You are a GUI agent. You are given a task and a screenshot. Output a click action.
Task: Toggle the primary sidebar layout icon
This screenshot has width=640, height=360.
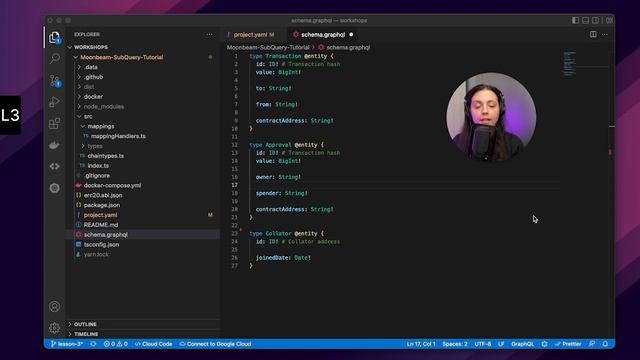click(575, 20)
